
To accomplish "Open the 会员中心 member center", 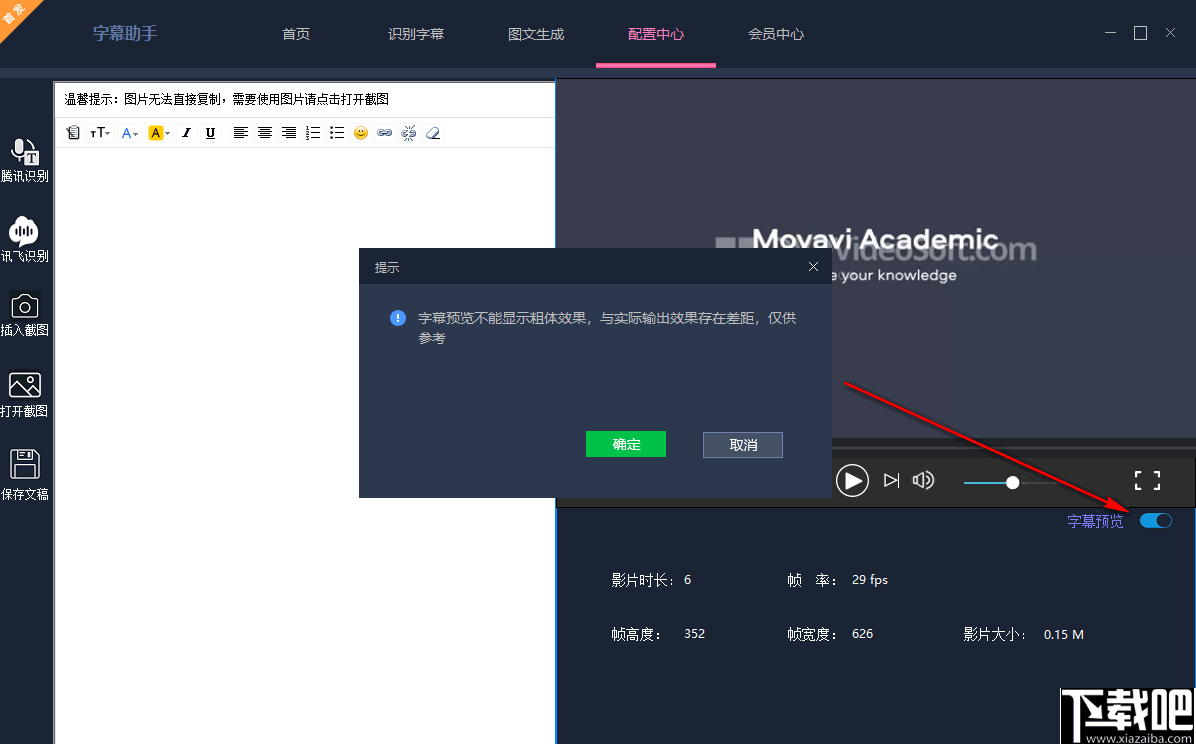I will coord(776,33).
